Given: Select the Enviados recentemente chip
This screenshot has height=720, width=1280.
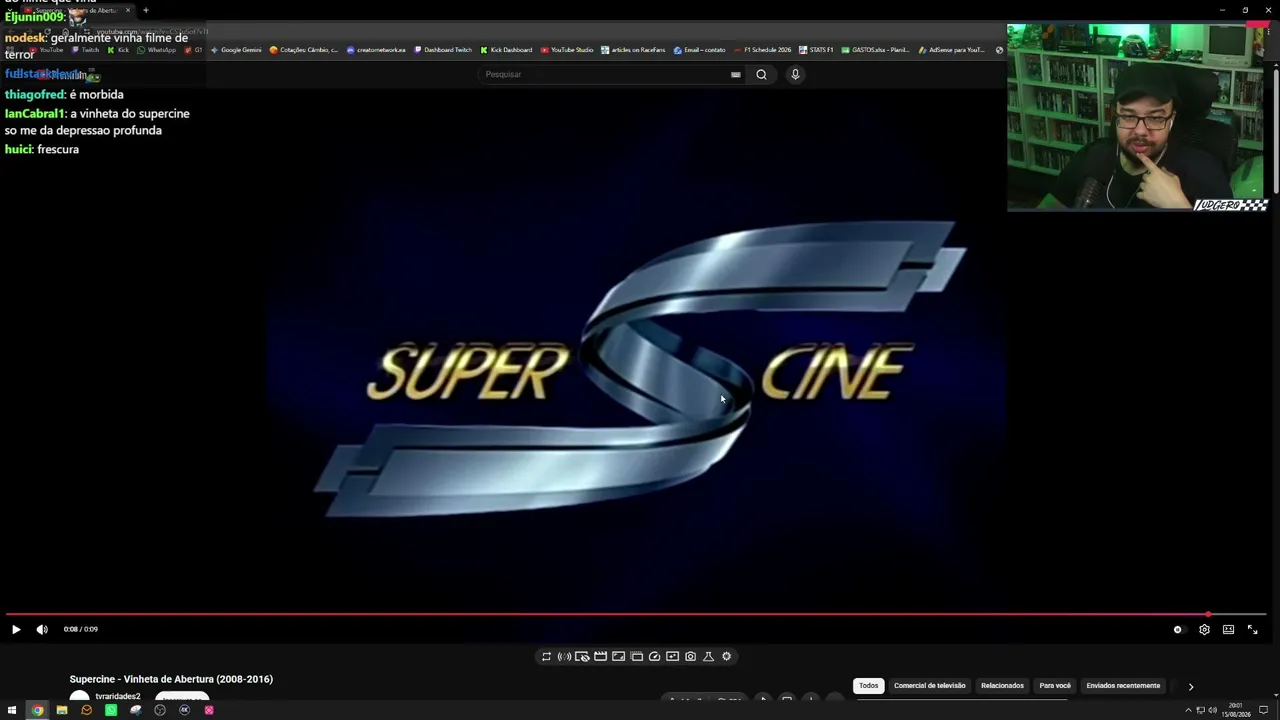Looking at the screenshot, I should (x=1123, y=686).
